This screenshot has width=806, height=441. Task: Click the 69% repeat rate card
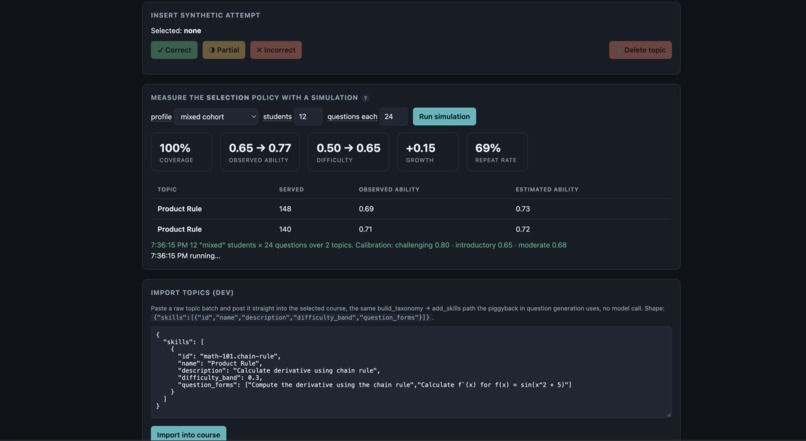pos(497,152)
